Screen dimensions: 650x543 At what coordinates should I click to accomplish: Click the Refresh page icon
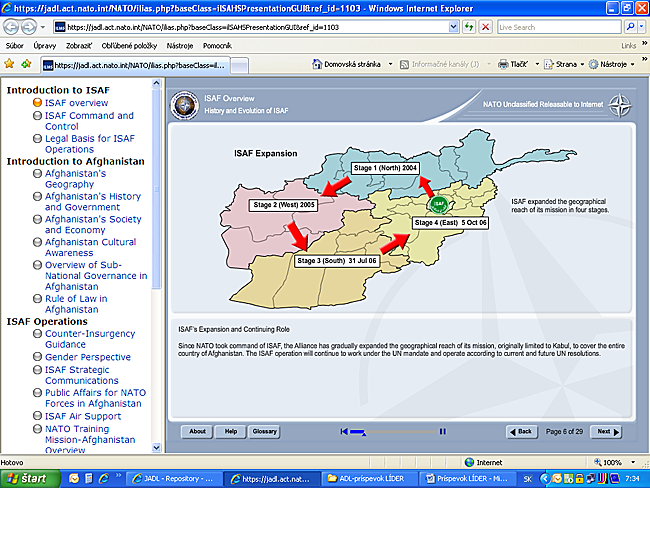coord(469,27)
